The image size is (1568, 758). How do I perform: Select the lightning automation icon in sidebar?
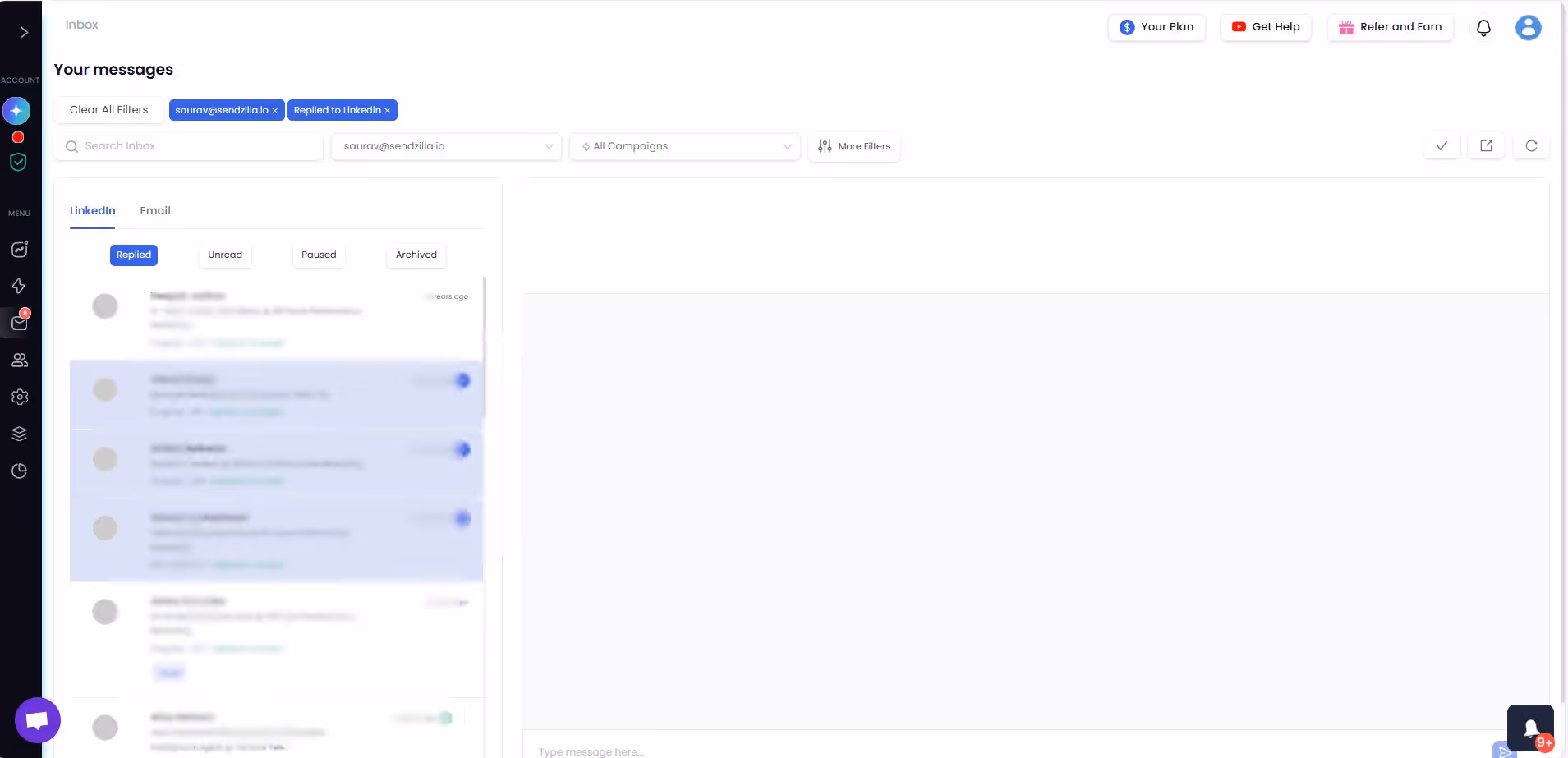[19, 286]
